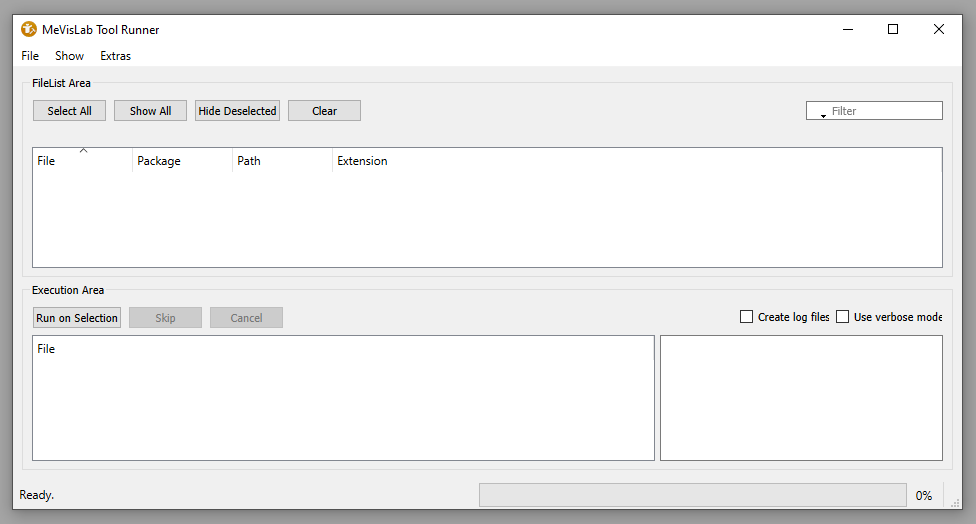Screen dimensions: 976x524
Task: Click the MeVisLab logo in title bar
Action: click(x=29, y=29)
